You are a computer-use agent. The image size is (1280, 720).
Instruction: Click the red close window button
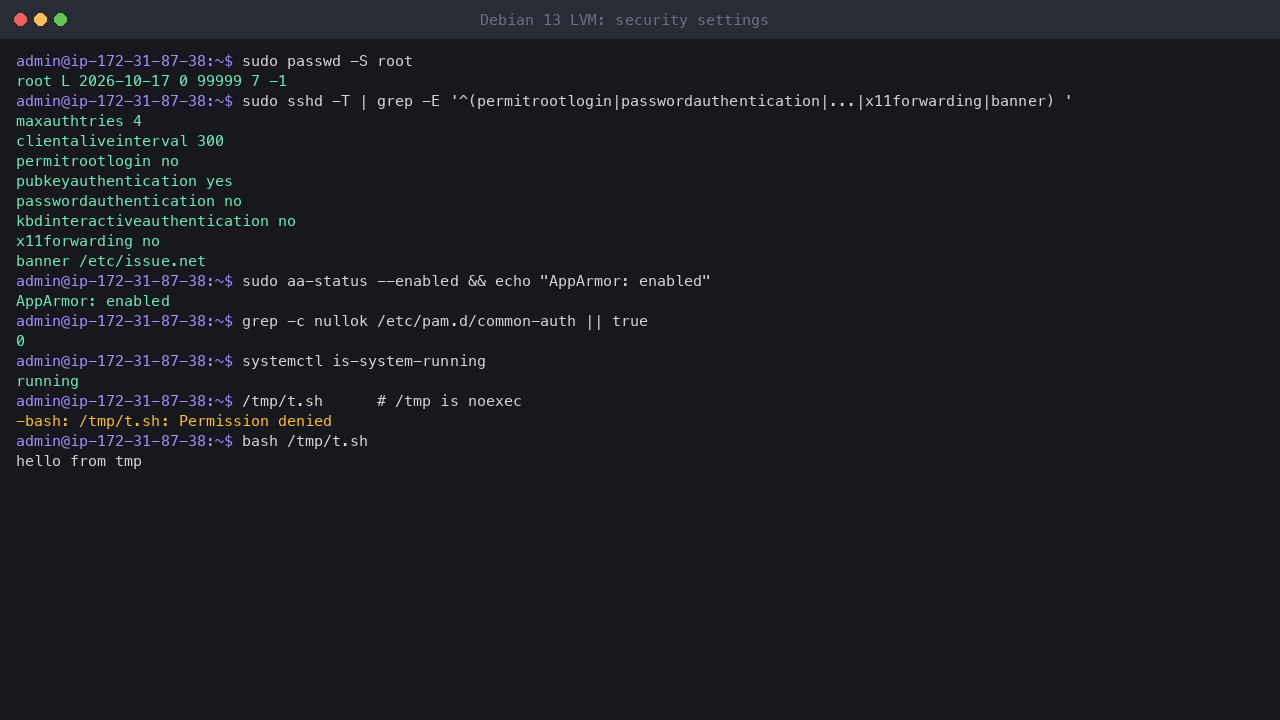click(20, 19)
